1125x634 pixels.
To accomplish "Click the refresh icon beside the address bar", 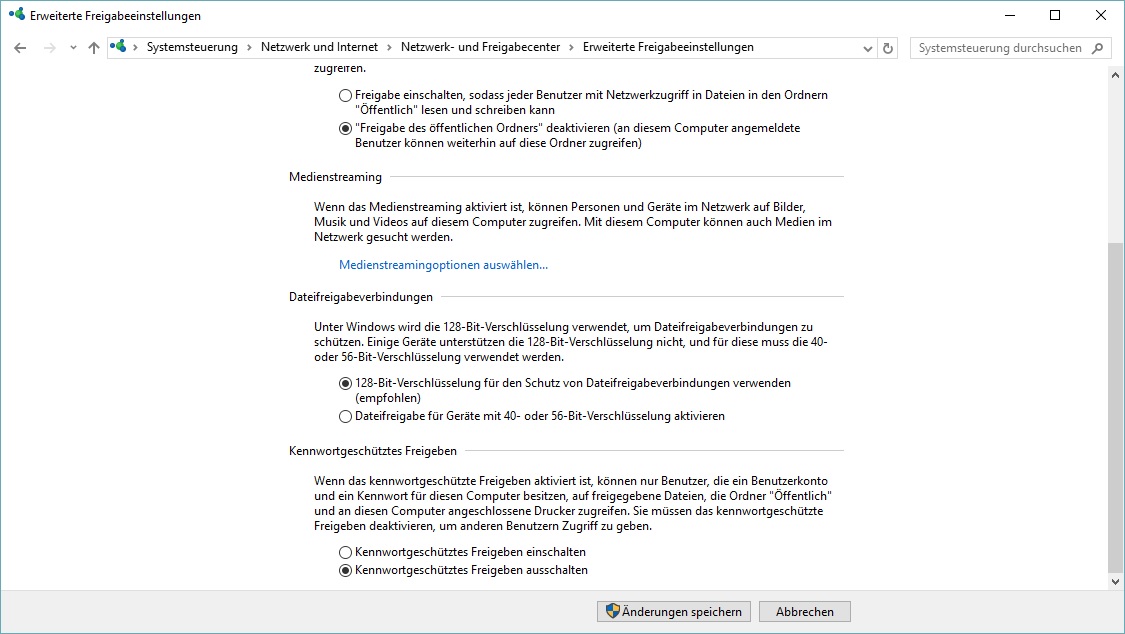I will pos(888,47).
